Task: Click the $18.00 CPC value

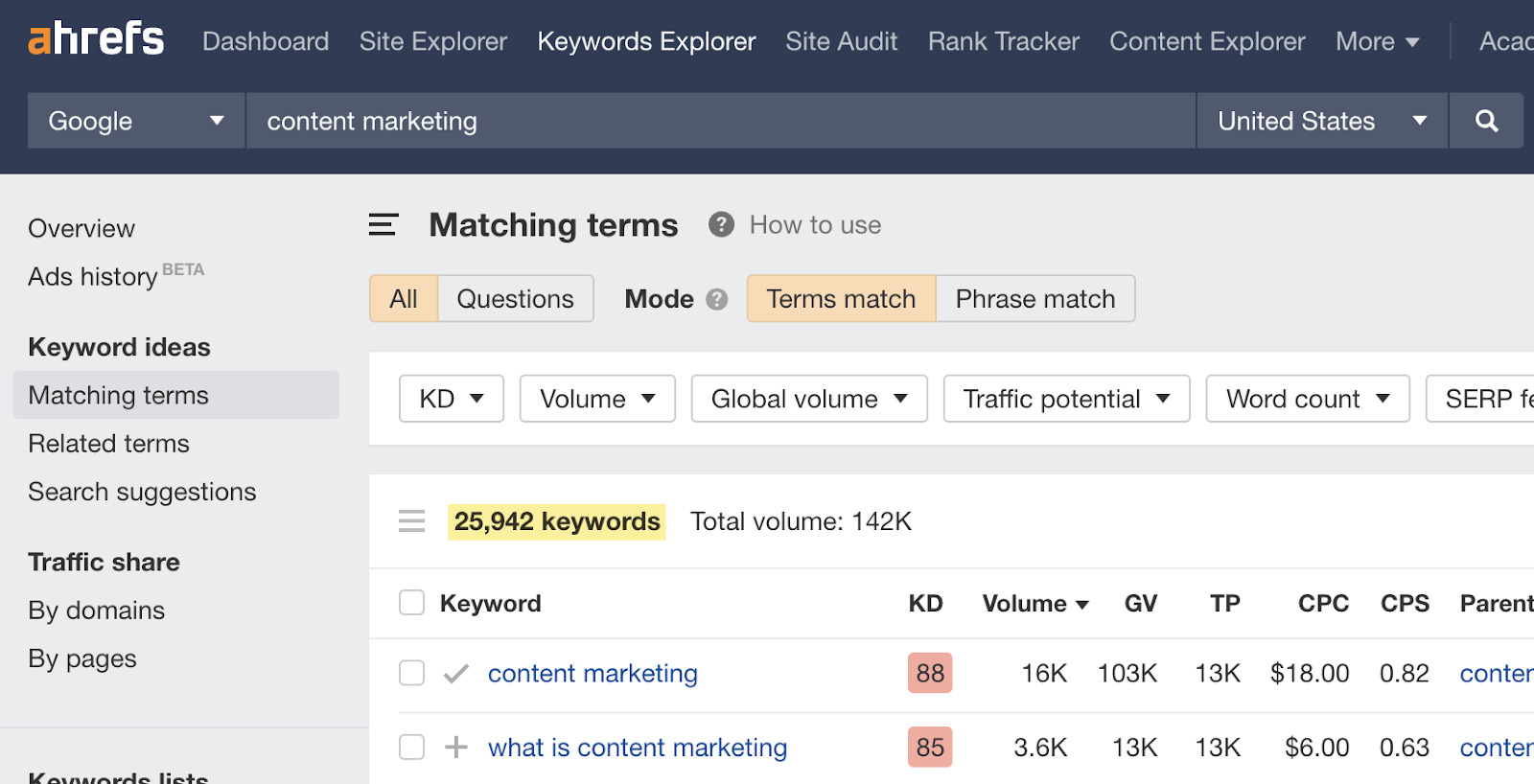Action: point(1310,674)
